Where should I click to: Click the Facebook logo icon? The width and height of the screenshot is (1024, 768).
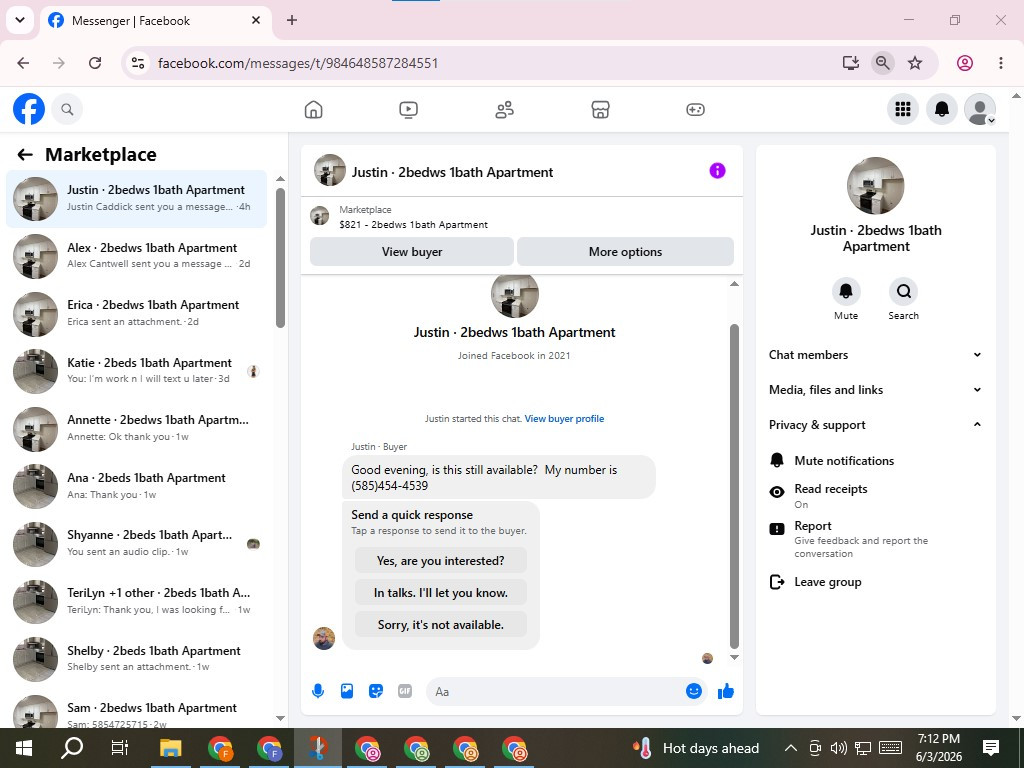point(29,109)
